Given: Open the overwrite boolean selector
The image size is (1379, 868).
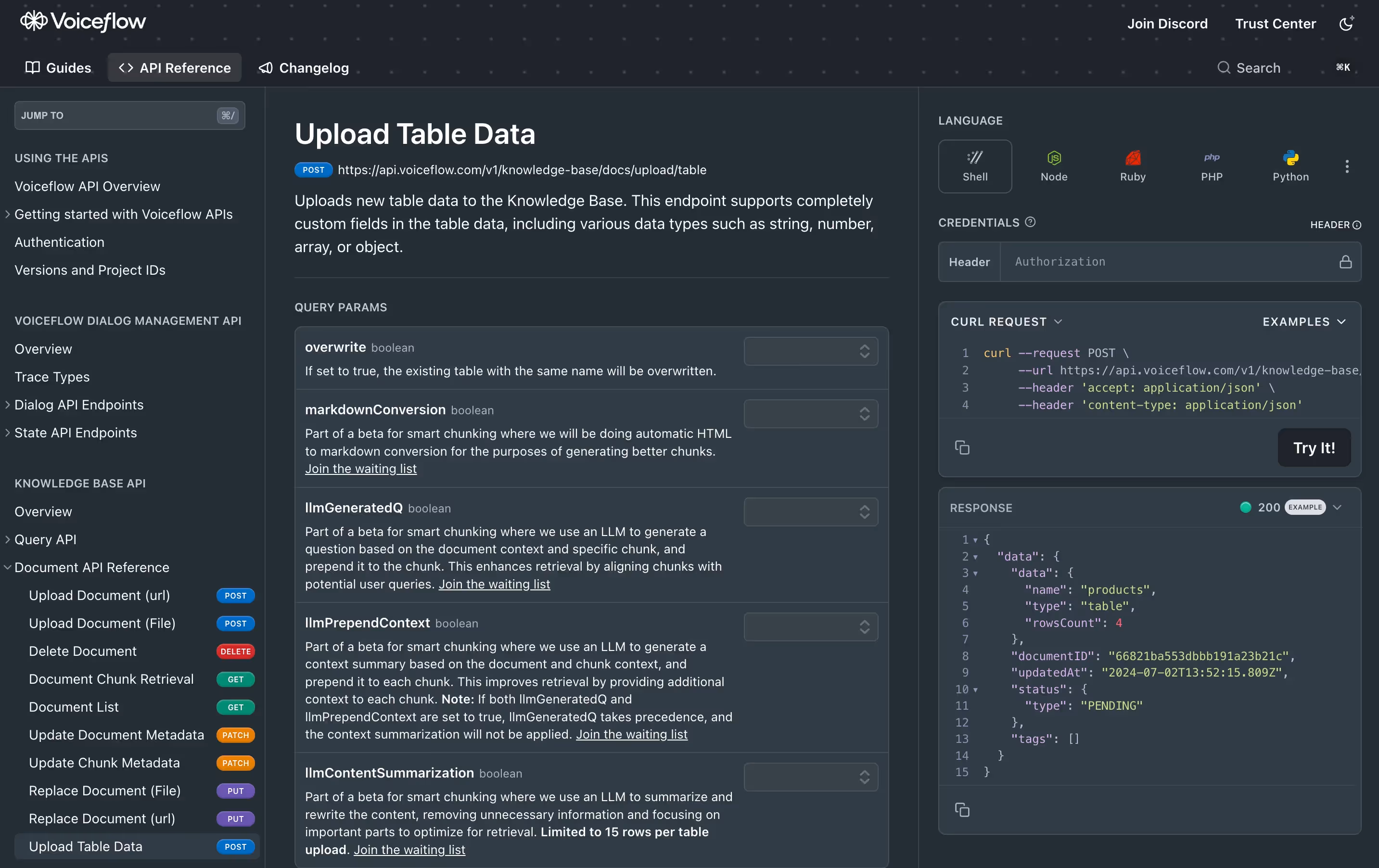Looking at the screenshot, I should click(810, 351).
